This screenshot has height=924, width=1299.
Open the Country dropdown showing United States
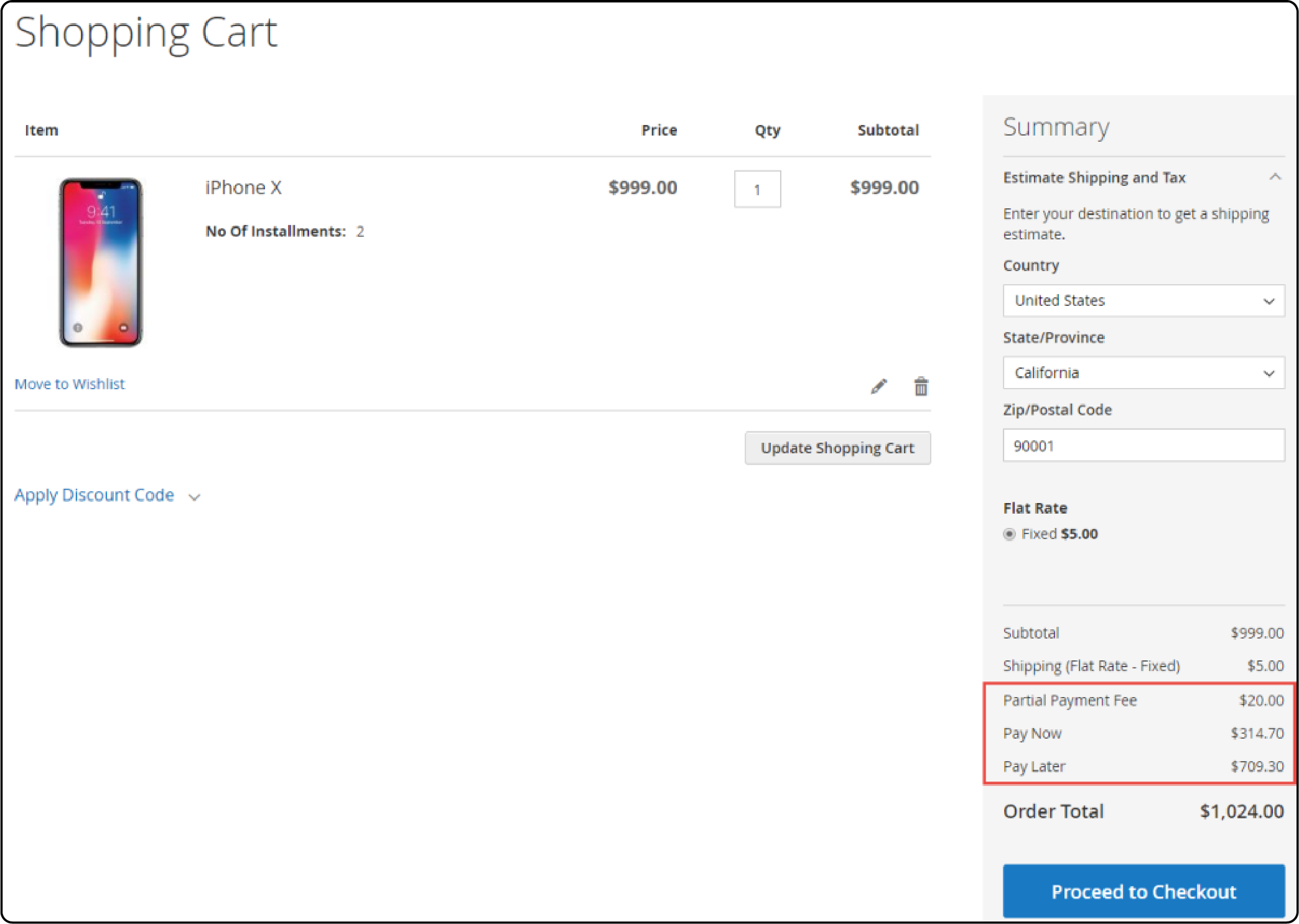[x=1143, y=301]
